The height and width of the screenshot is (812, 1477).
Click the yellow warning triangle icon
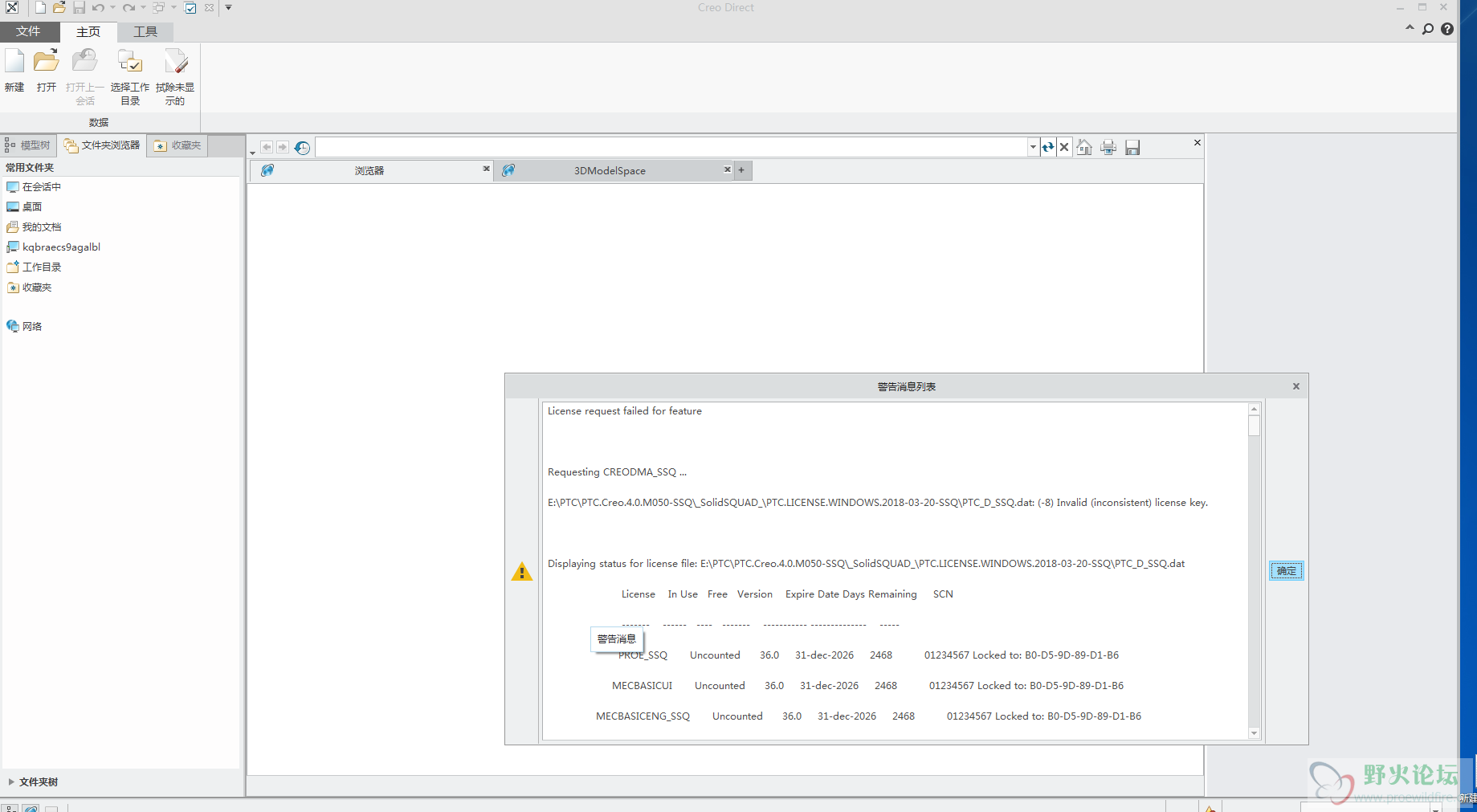522,572
